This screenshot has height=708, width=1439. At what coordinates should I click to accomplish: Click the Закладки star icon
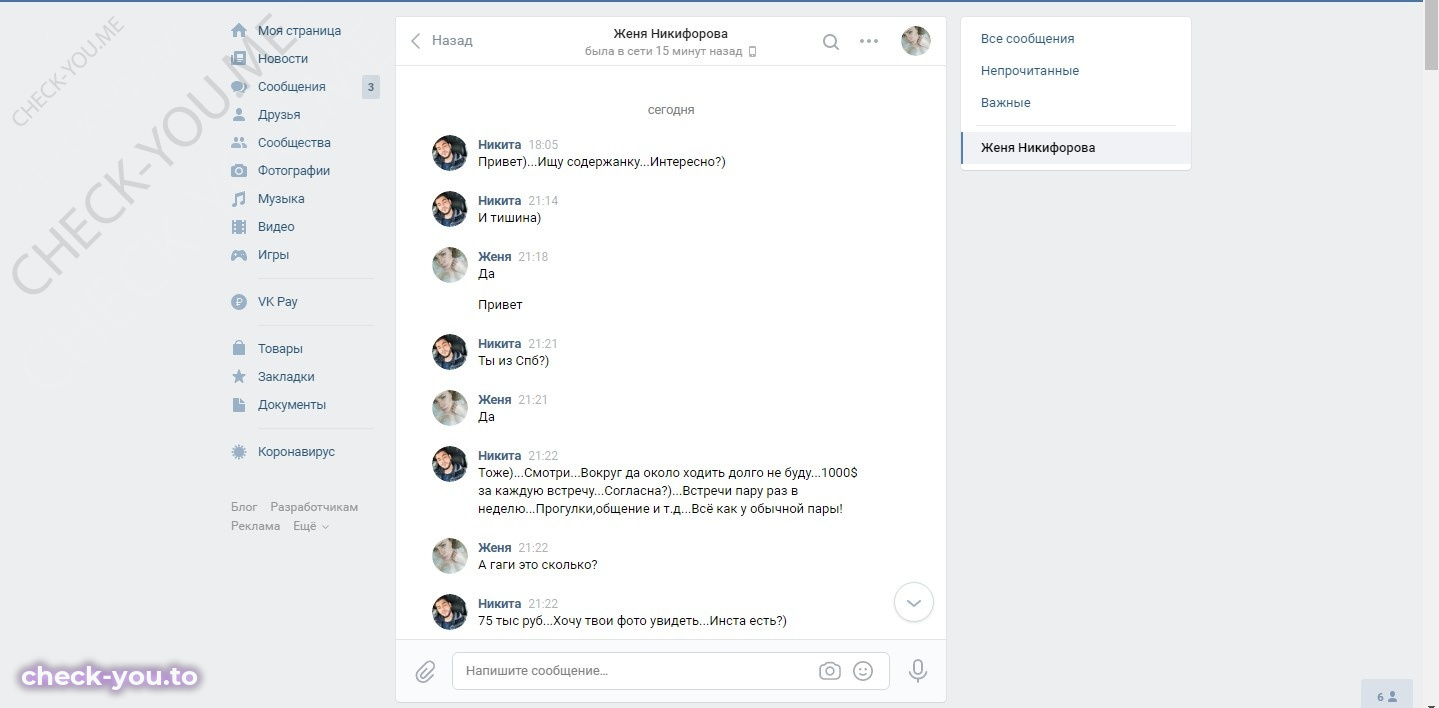[x=239, y=377]
